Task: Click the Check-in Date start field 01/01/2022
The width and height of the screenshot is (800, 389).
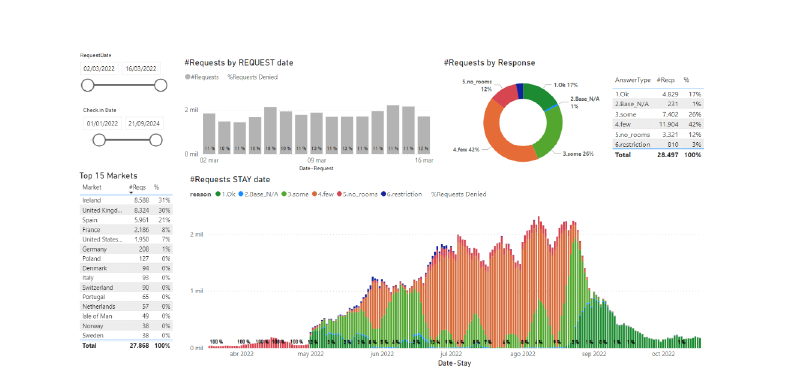Action: click(x=103, y=124)
